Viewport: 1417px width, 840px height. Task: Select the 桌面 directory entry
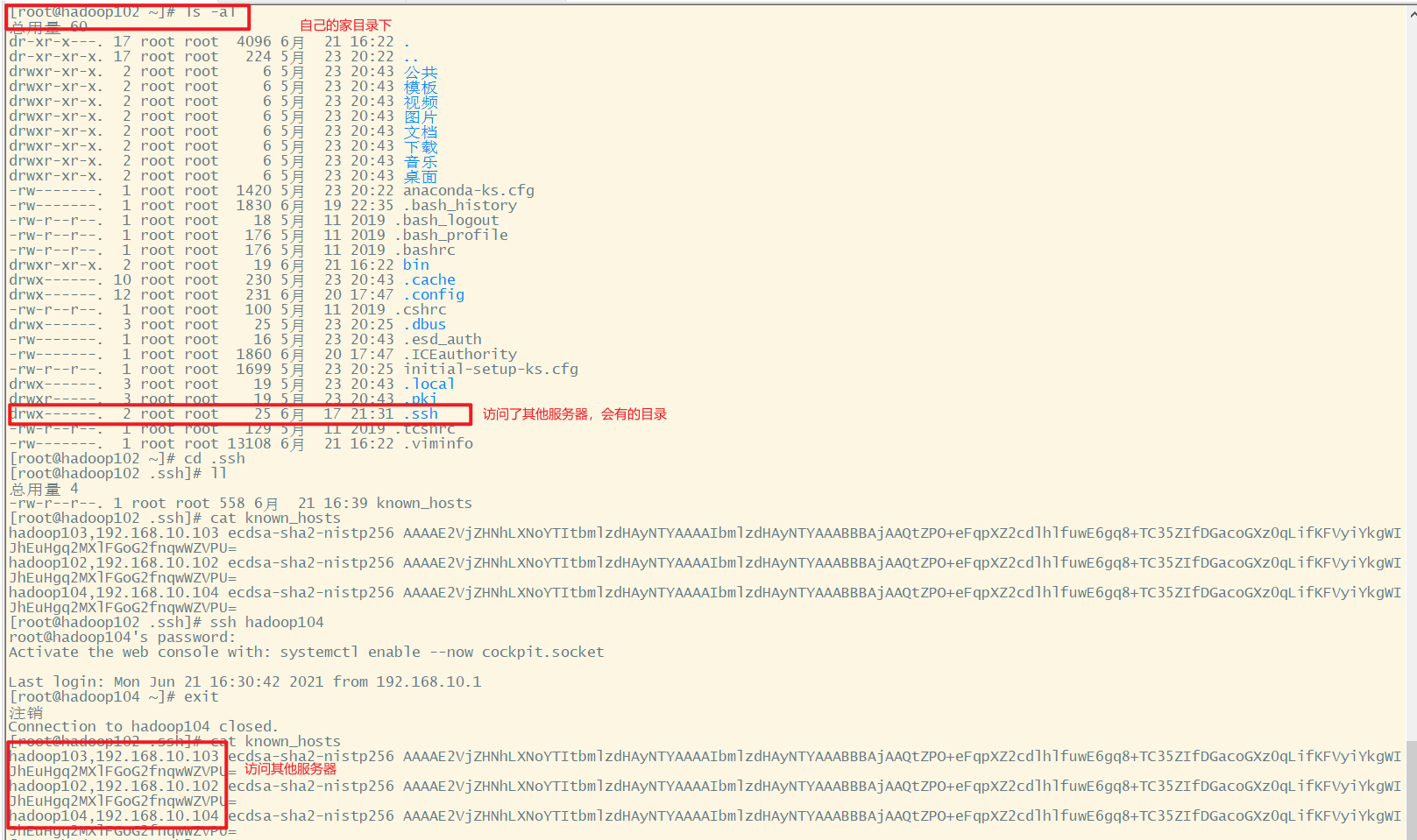421,176
